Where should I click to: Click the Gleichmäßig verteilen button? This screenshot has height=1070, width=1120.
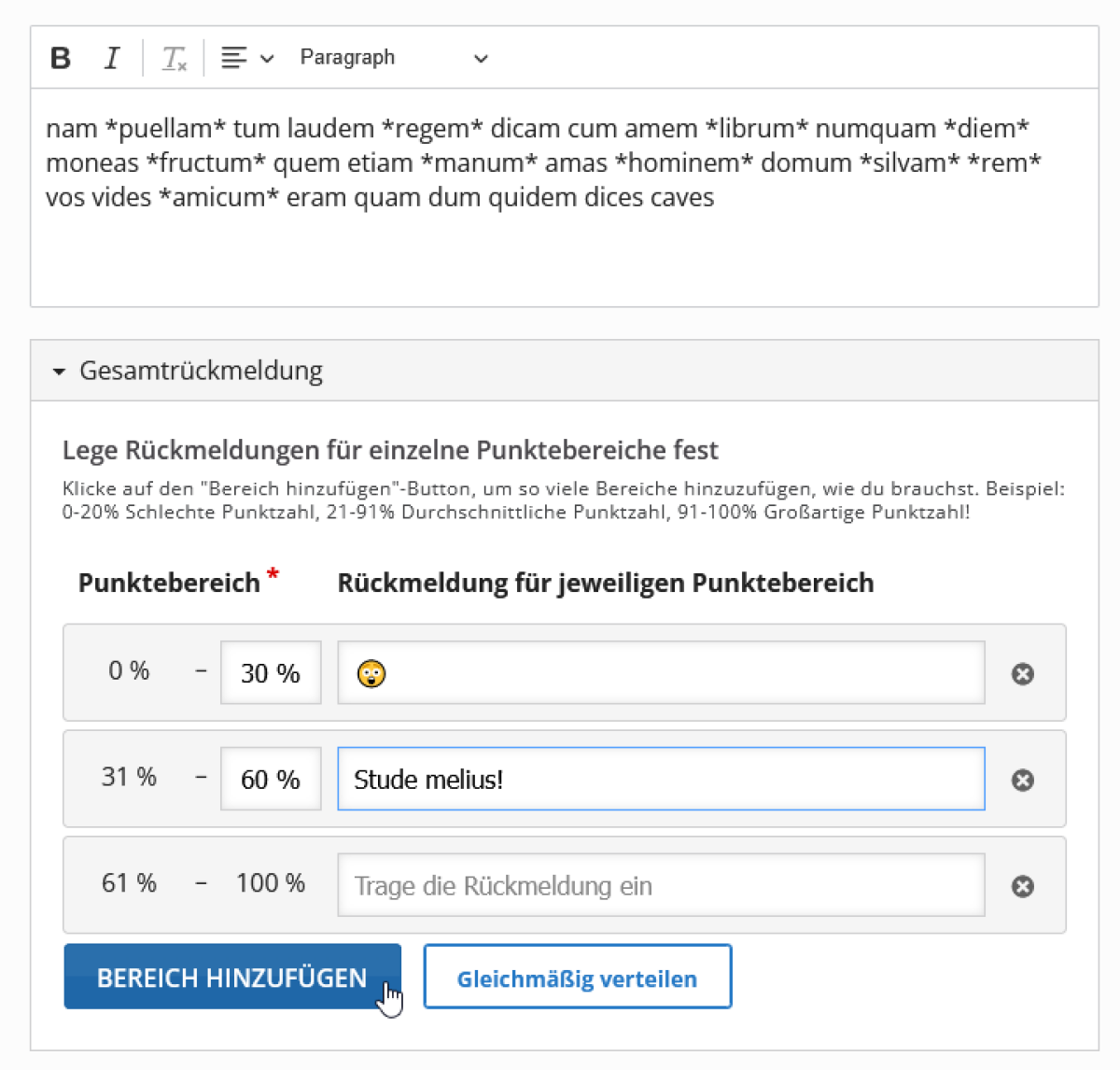[x=577, y=978]
